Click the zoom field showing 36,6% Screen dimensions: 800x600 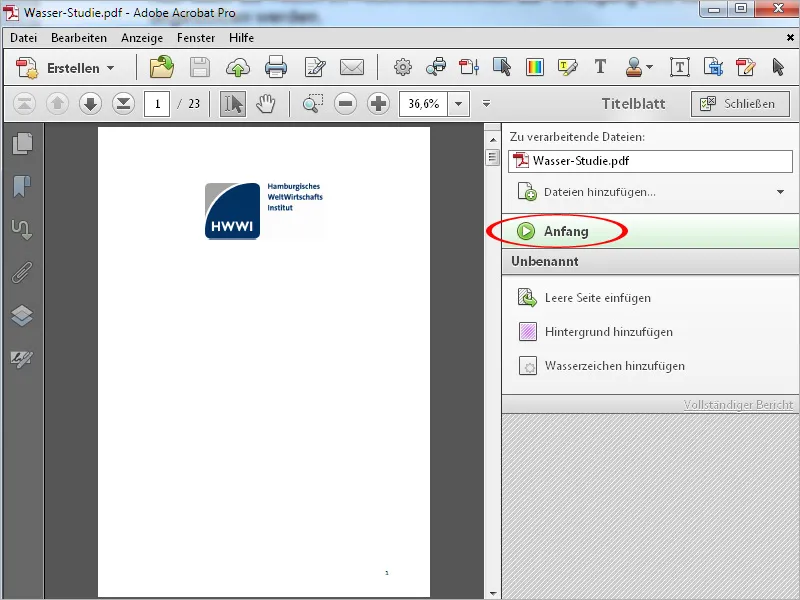click(x=423, y=104)
